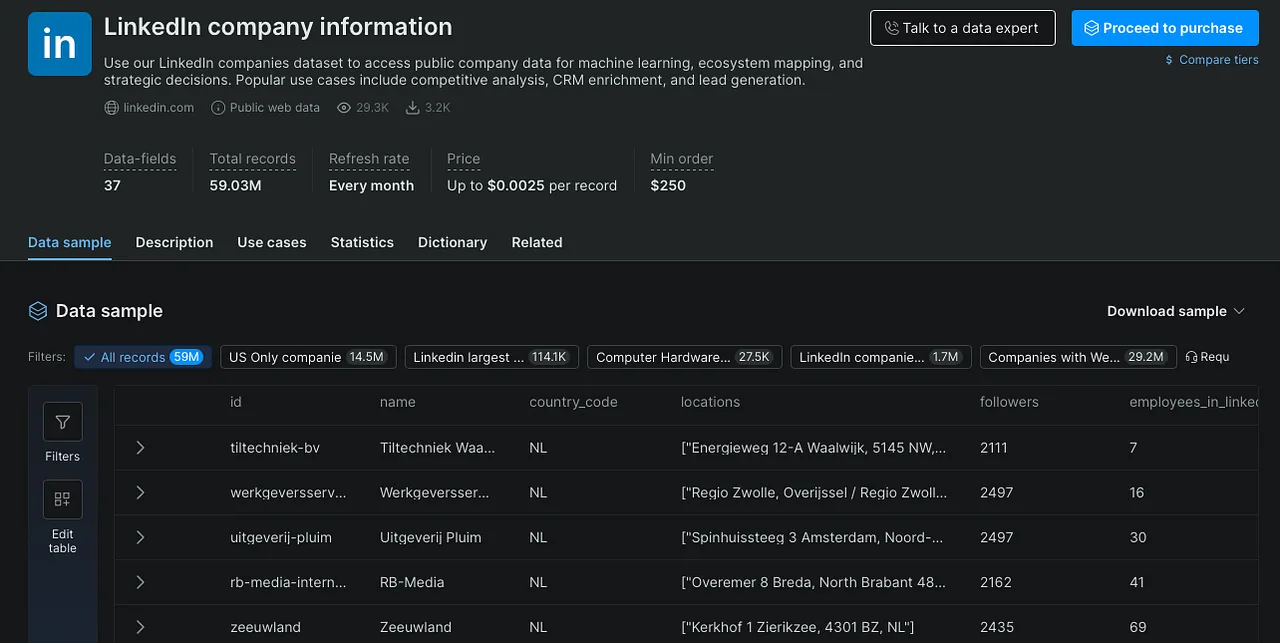Click the followers column header
Screen dimensions: 1280x643
[x=1009, y=402]
